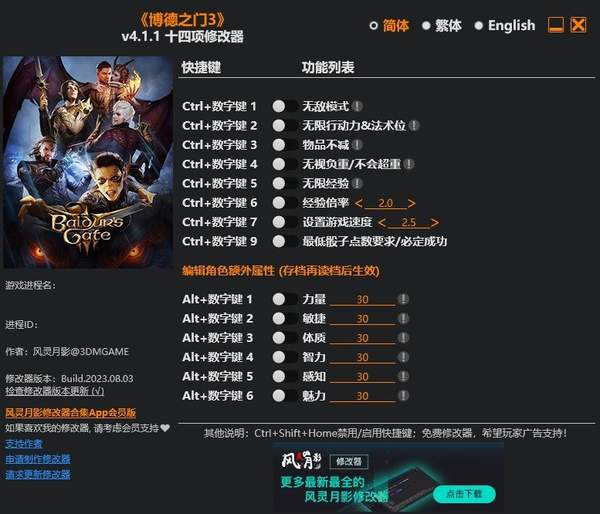Click info icon next to 无限经验
600x514 pixels.
point(357,183)
